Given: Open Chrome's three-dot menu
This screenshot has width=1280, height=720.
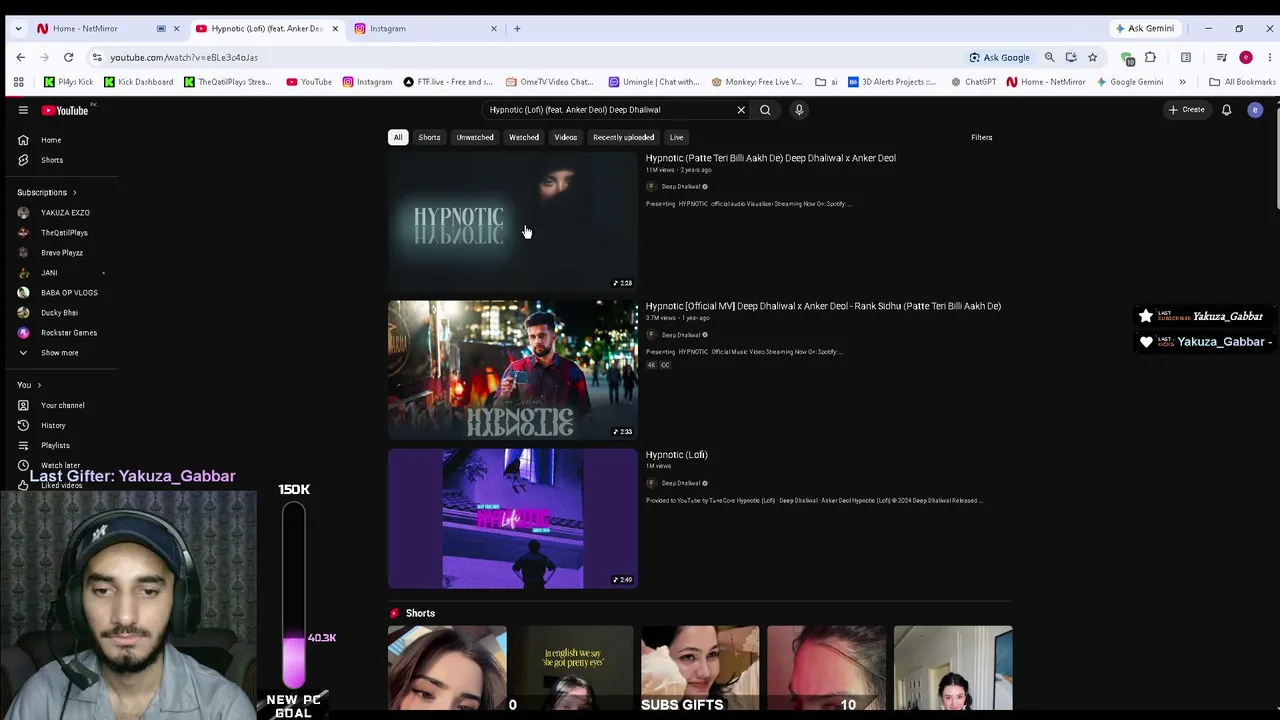Looking at the screenshot, I should coord(1269,57).
